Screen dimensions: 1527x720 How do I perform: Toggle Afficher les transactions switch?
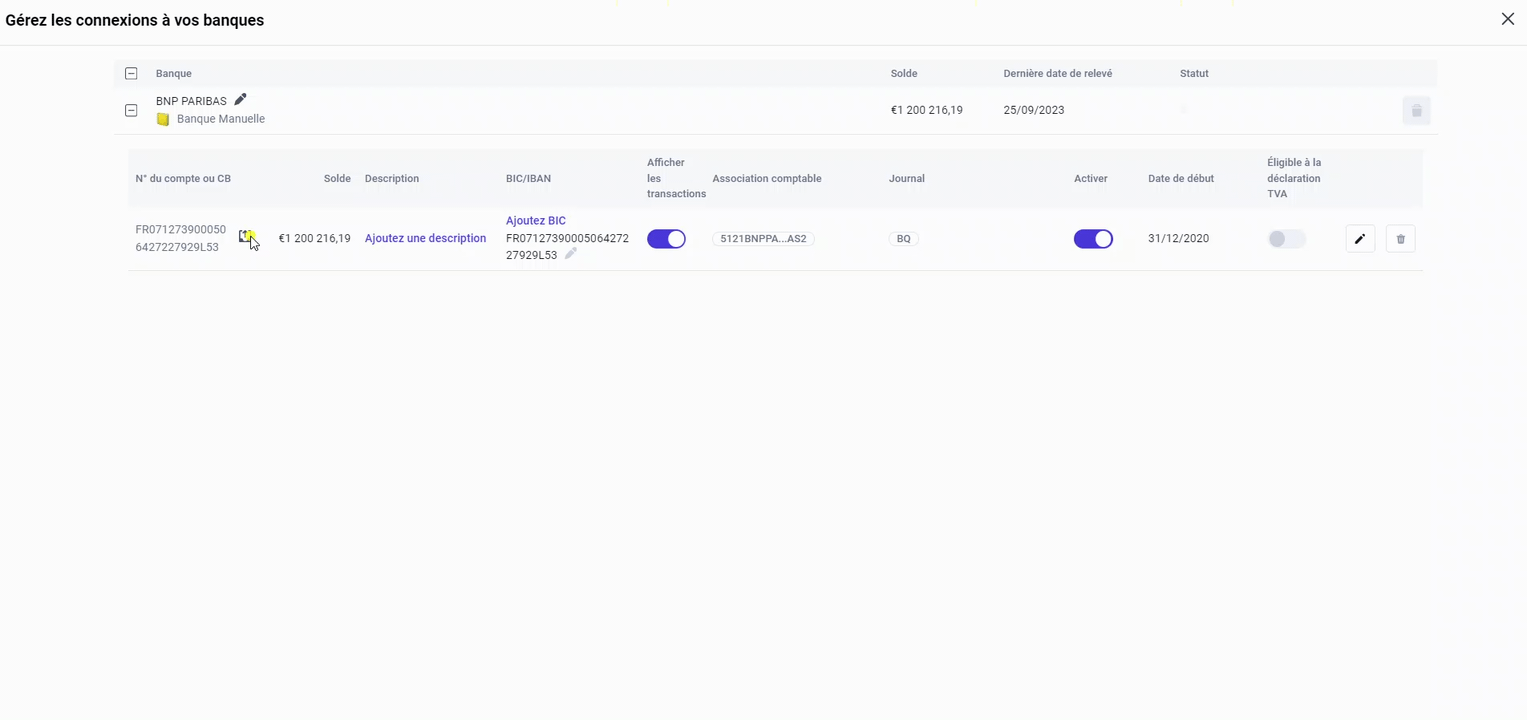tap(666, 238)
